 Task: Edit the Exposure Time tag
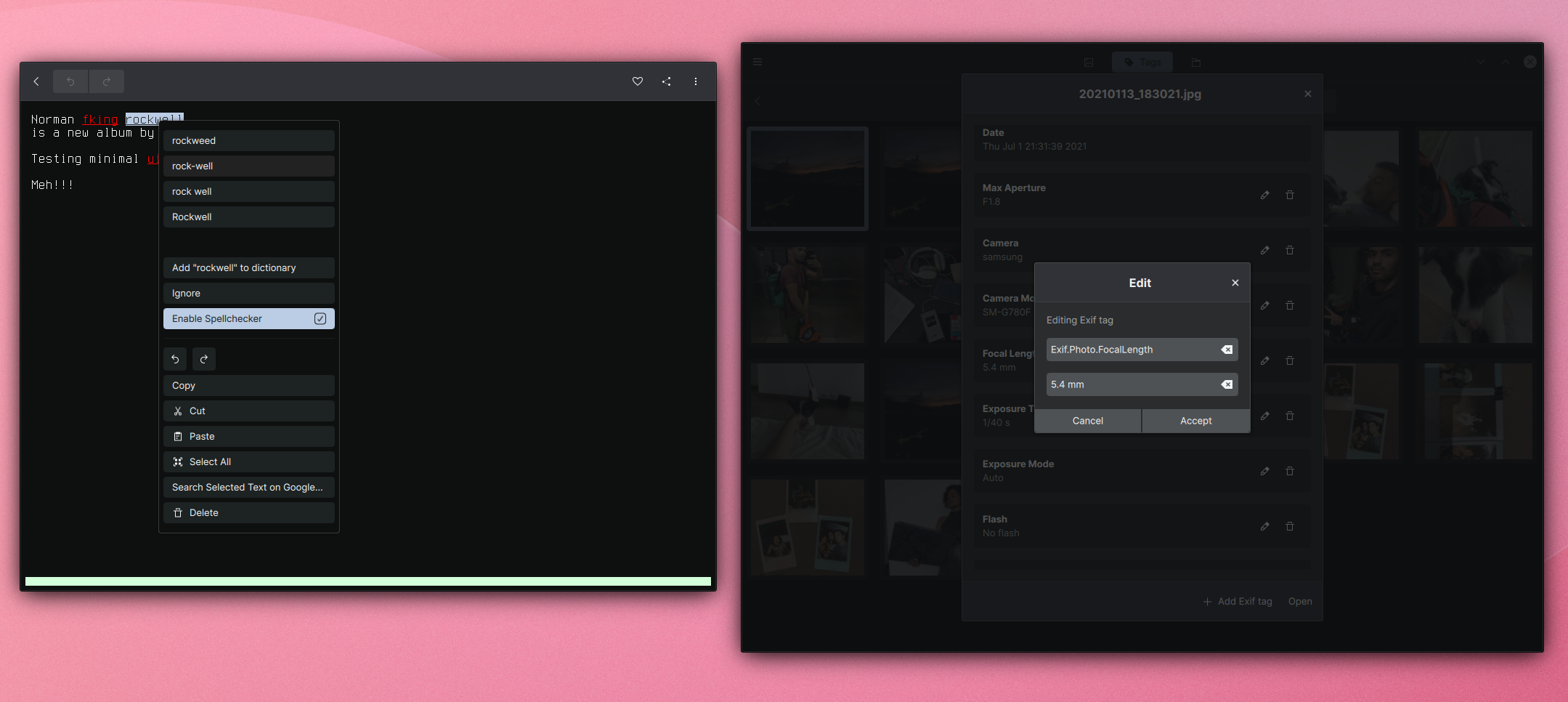[1265, 416]
